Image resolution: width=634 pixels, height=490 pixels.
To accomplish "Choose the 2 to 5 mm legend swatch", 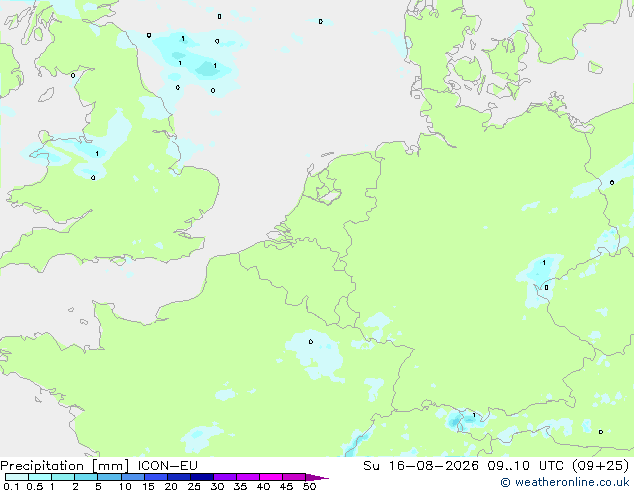I will point(86,477).
